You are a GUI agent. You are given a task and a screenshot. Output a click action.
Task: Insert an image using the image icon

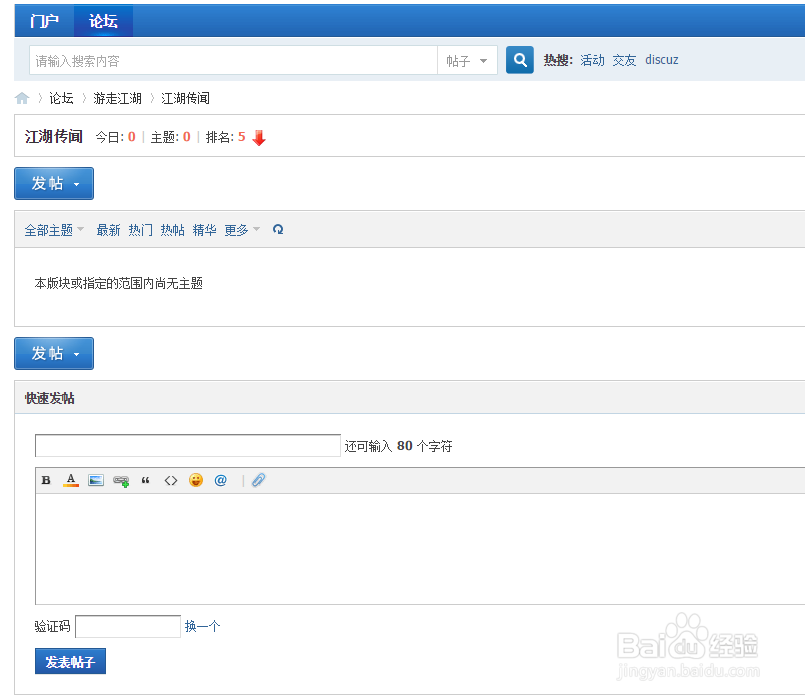click(x=96, y=480)
